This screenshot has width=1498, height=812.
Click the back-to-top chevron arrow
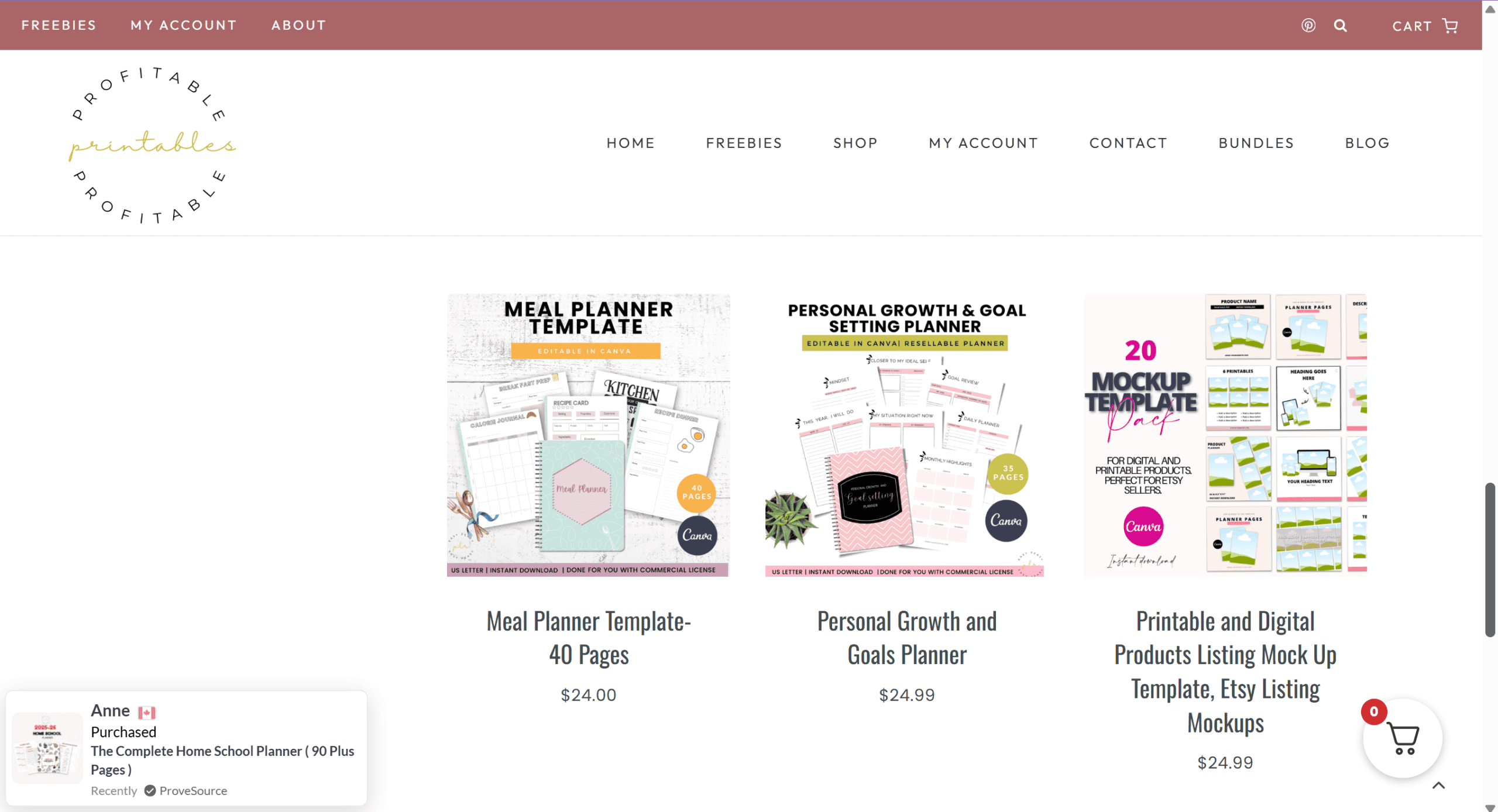coord(1438,785)
